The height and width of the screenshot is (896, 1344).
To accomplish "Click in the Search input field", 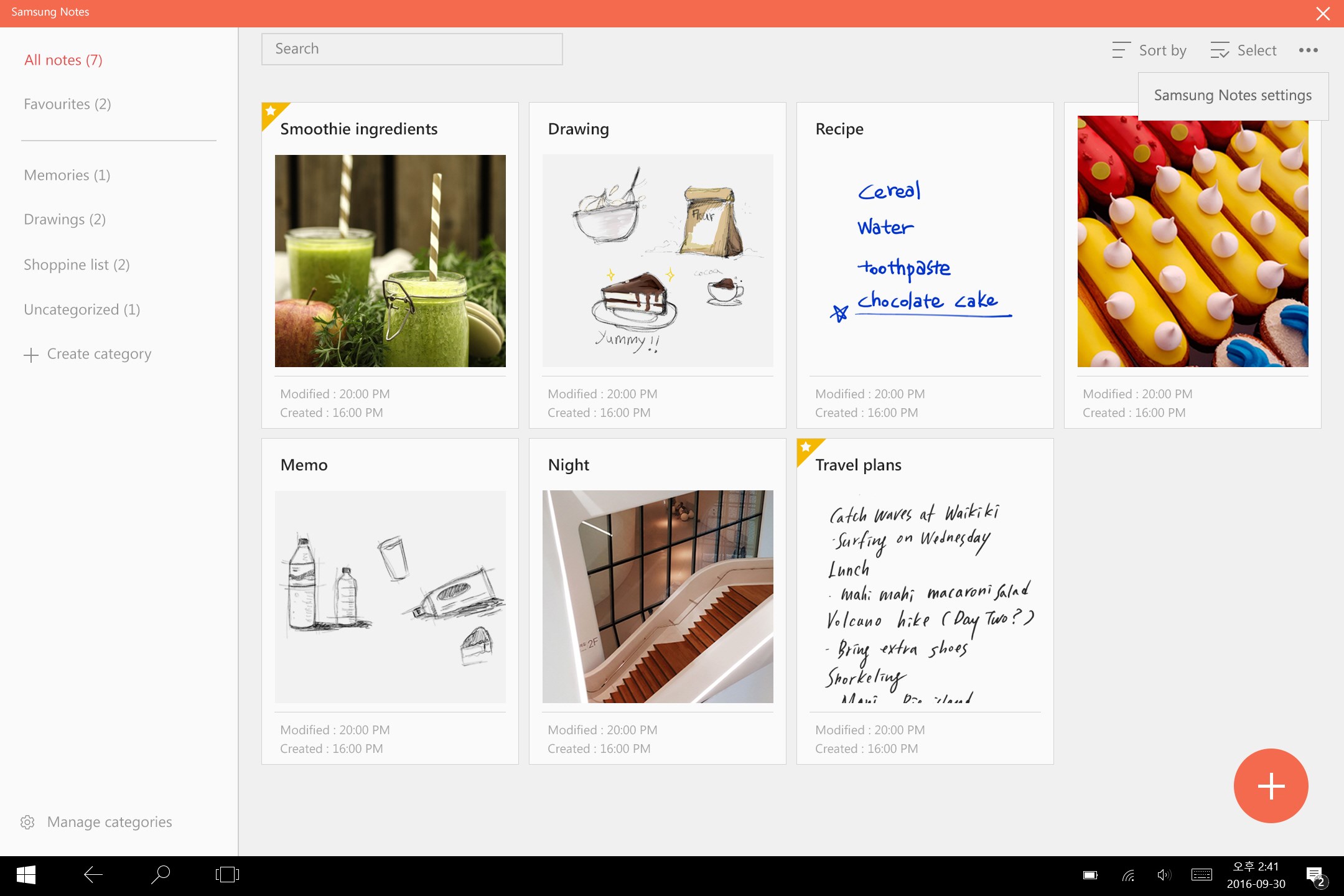I will pyautogui.click(x=412, y=49).
